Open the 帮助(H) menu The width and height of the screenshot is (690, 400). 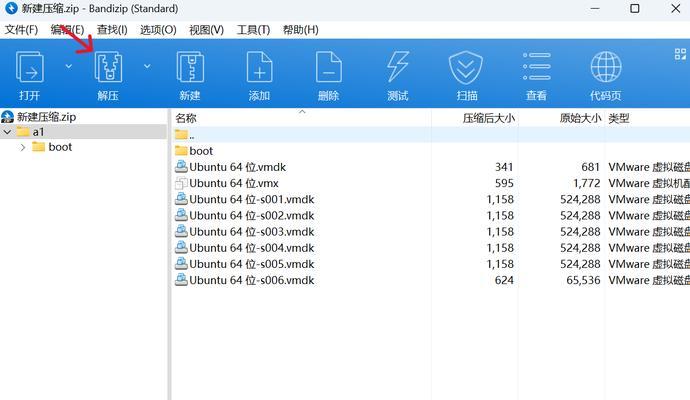coord(301,30)
